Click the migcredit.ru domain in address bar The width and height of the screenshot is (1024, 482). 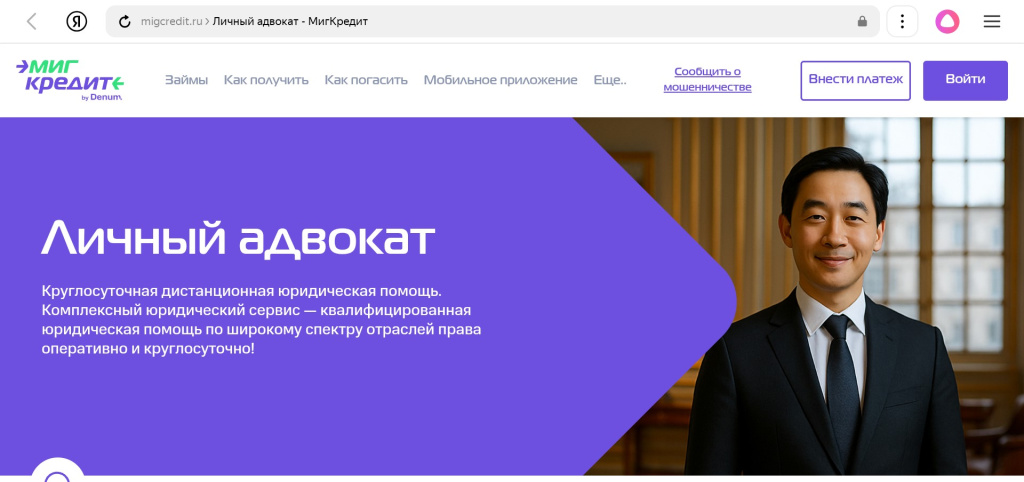[172, 22]
